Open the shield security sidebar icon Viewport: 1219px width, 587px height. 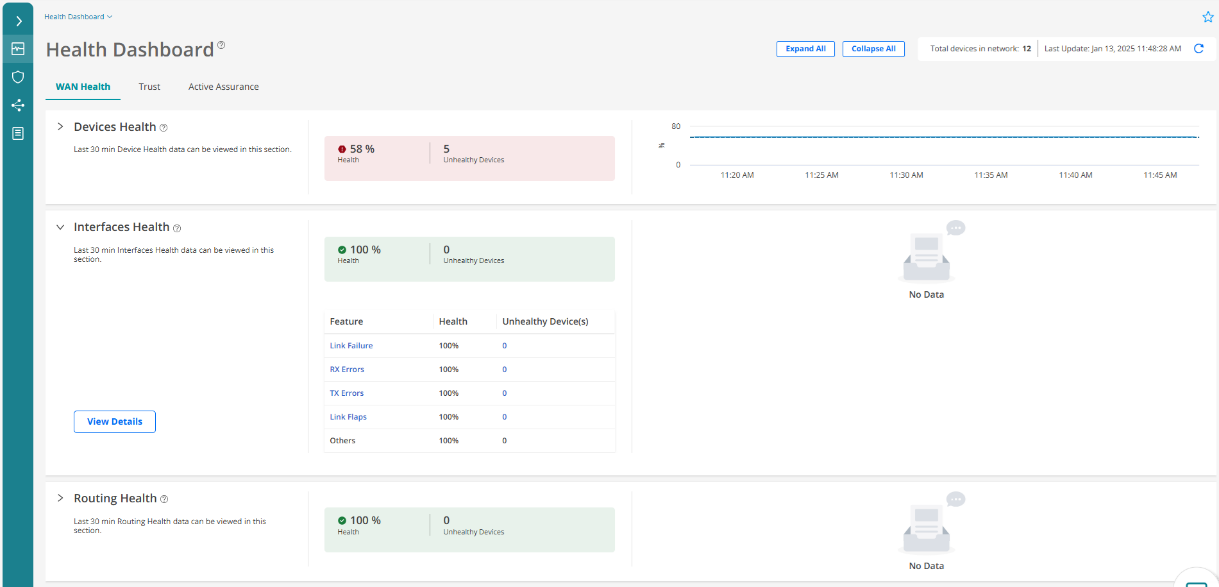[18, 76]
